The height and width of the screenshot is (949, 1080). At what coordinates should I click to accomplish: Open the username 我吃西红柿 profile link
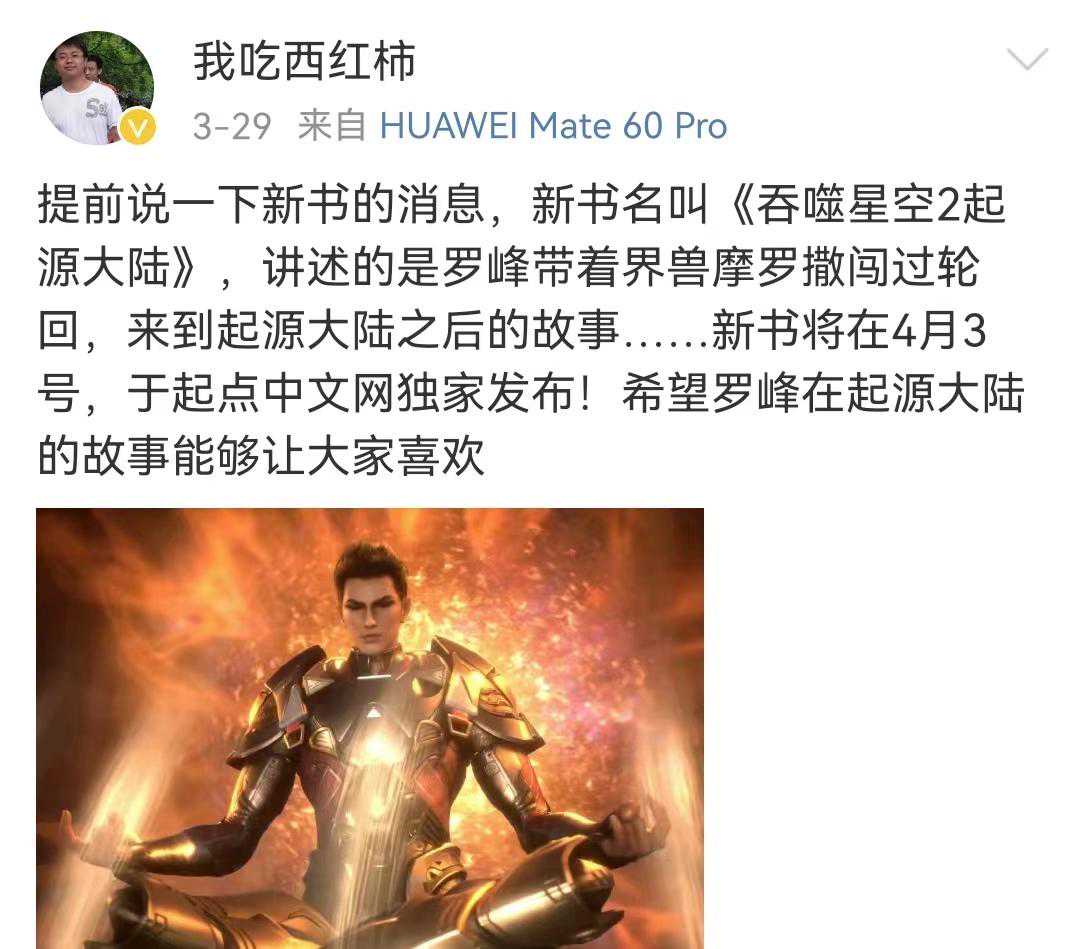click(304, 61)
